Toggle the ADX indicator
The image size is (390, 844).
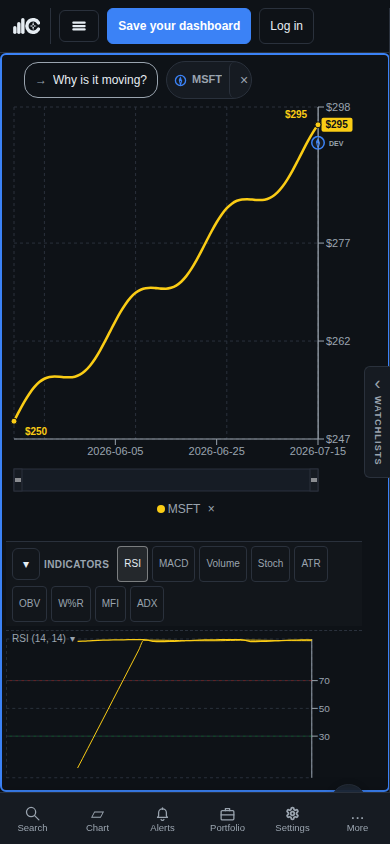(x=147, y=604)
